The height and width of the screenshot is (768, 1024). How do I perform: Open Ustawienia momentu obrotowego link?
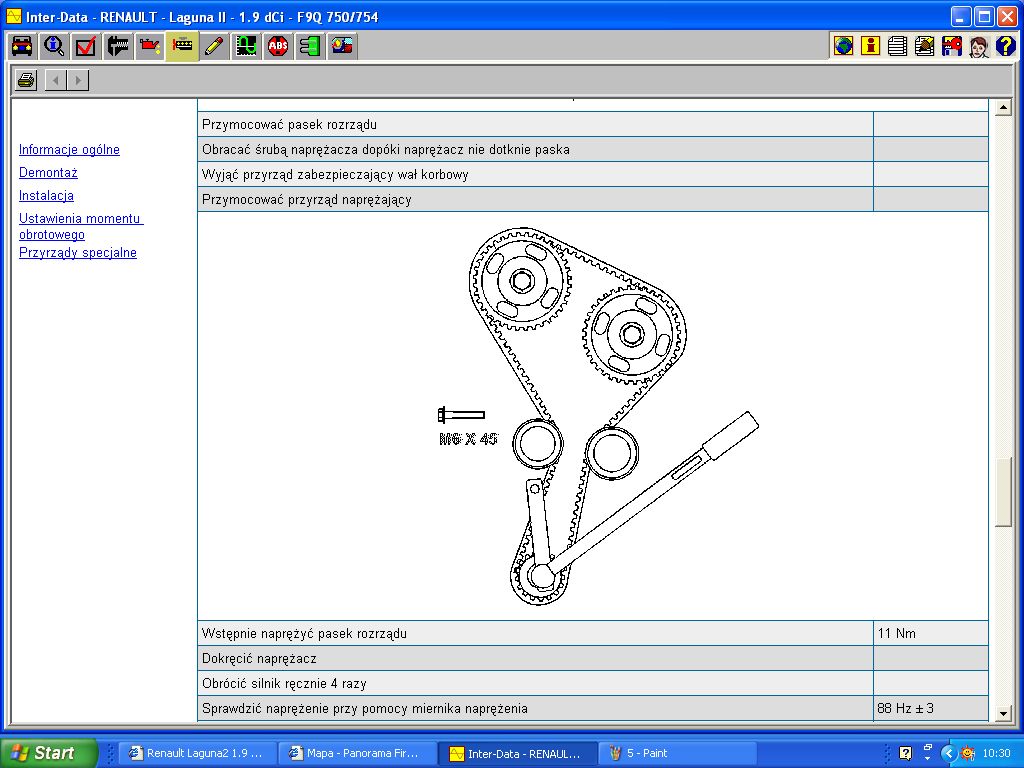click(81, 226)
